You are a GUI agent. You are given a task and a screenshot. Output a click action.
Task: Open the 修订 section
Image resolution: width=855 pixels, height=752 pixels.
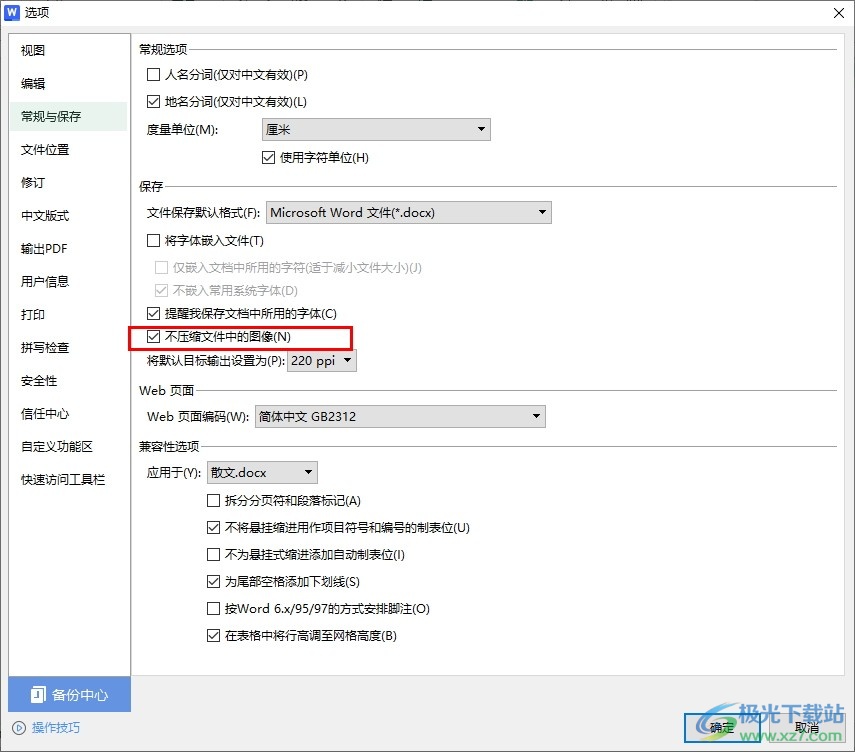point(33,183)
